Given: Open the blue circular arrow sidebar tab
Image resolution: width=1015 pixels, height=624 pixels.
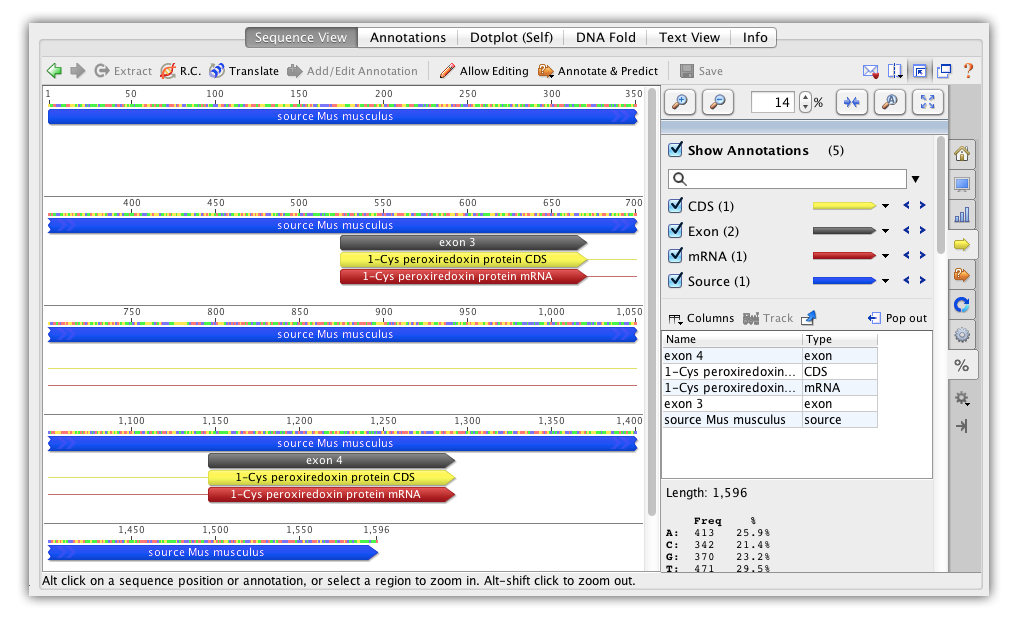Looking at the screenshot, I should 962,305.
